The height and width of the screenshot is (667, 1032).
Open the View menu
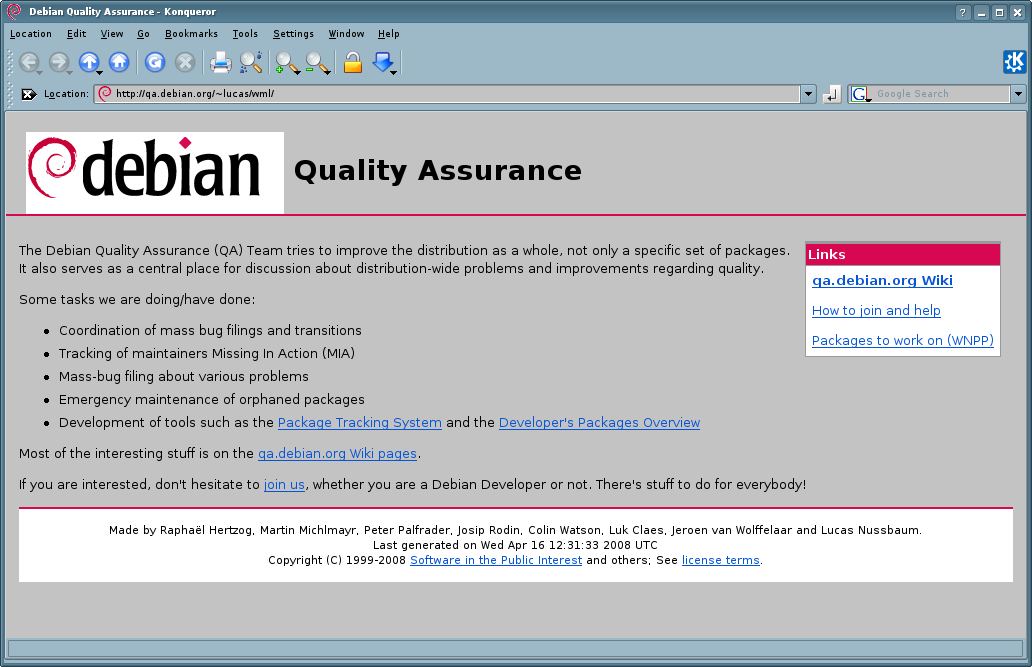(112, 34)
